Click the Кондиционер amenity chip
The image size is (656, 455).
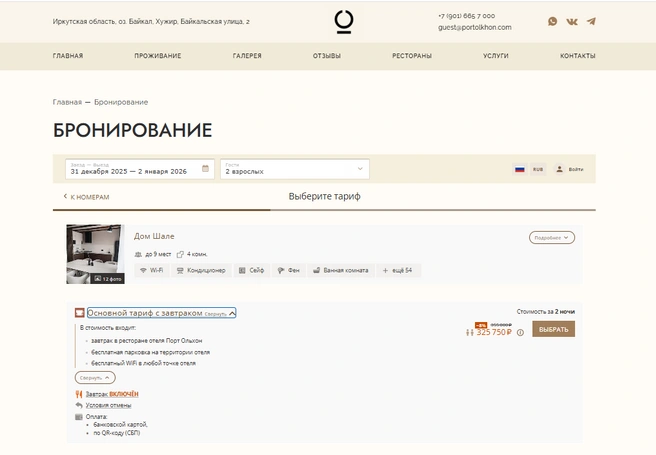click(x=201, y=271)
